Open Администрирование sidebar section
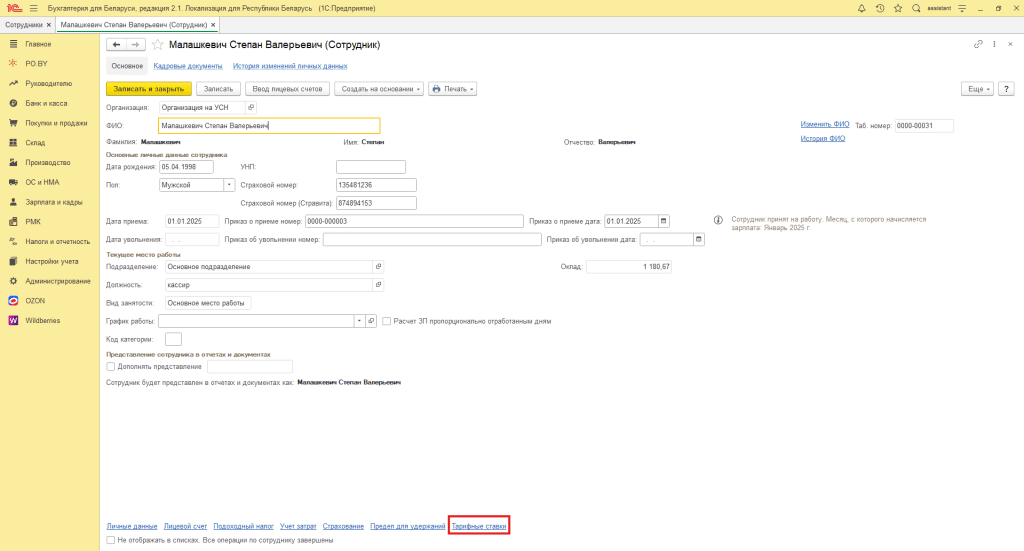 [x=57, y=281]
